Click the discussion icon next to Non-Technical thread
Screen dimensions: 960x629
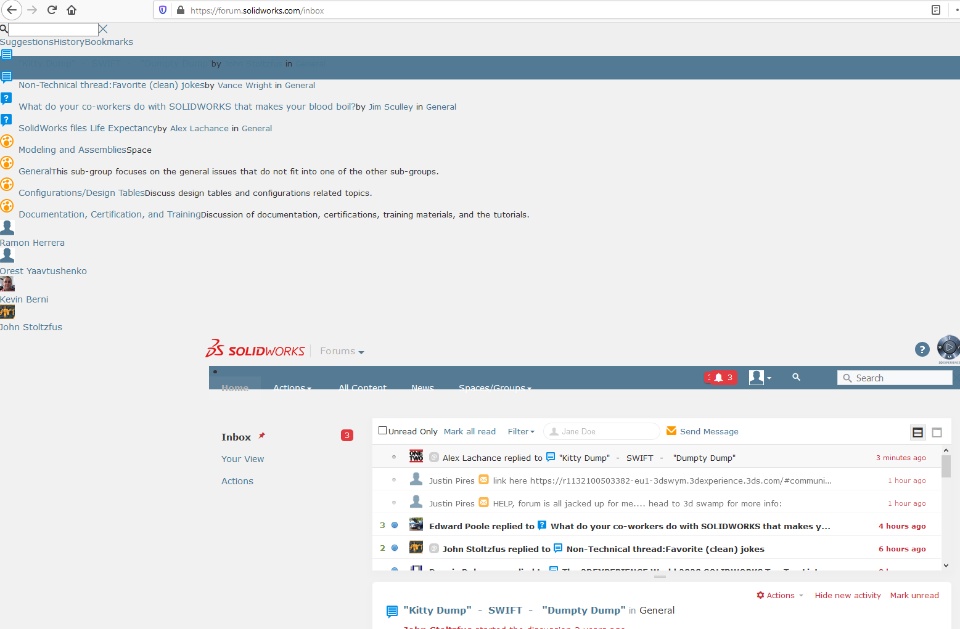(6, 77)
